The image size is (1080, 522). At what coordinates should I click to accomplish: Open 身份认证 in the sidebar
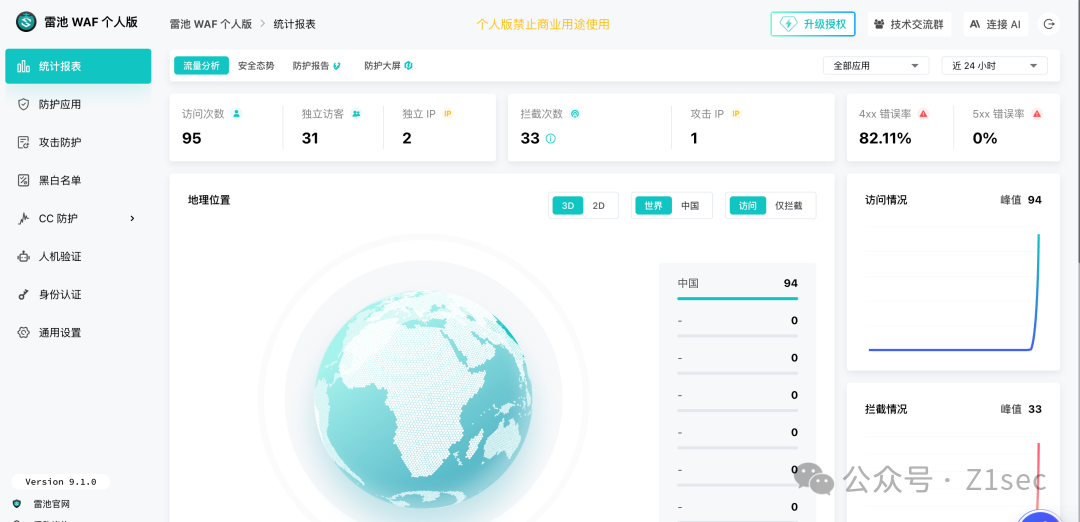coord(79,295)
